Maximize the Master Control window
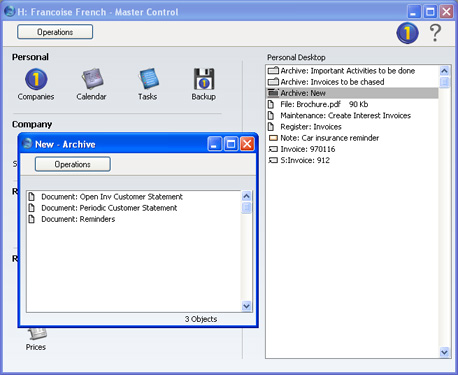The height and width of the screenshot is (375, 458). tap(430, 12)
